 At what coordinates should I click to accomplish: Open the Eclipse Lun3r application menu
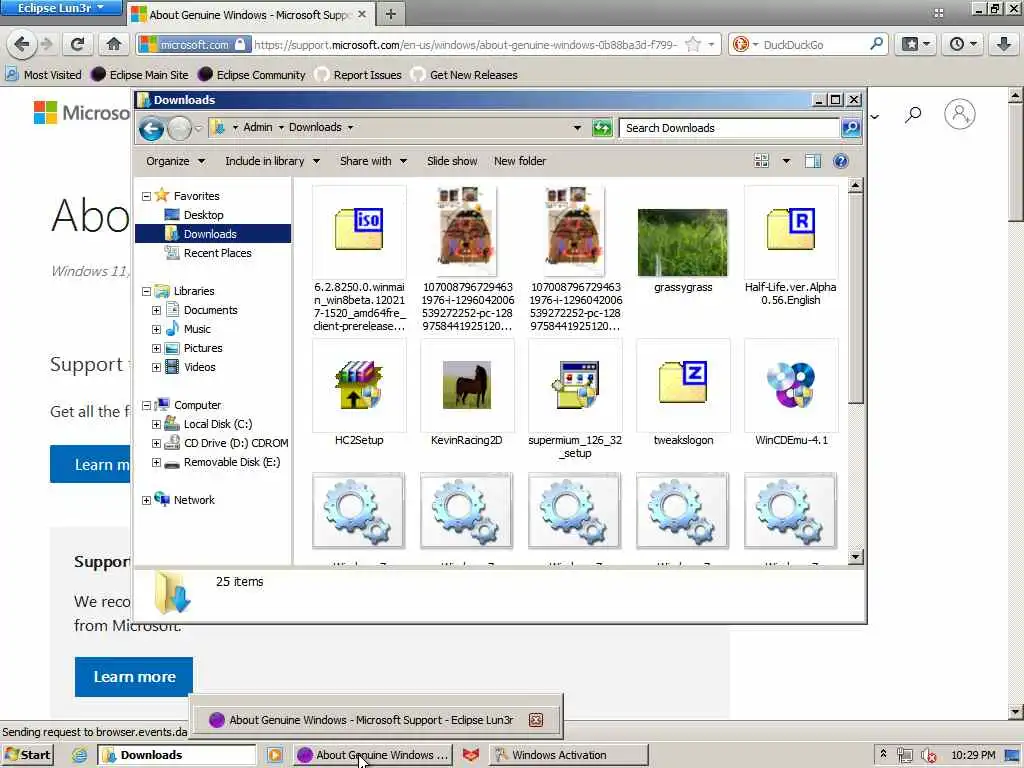(x=60, y=8)
